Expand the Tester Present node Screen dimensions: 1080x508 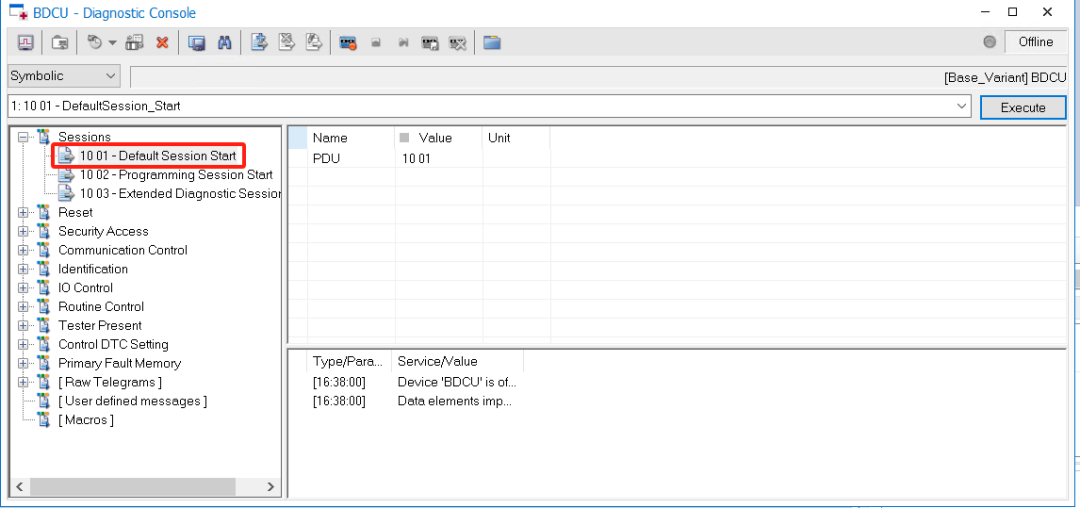(x=23, y=325)
